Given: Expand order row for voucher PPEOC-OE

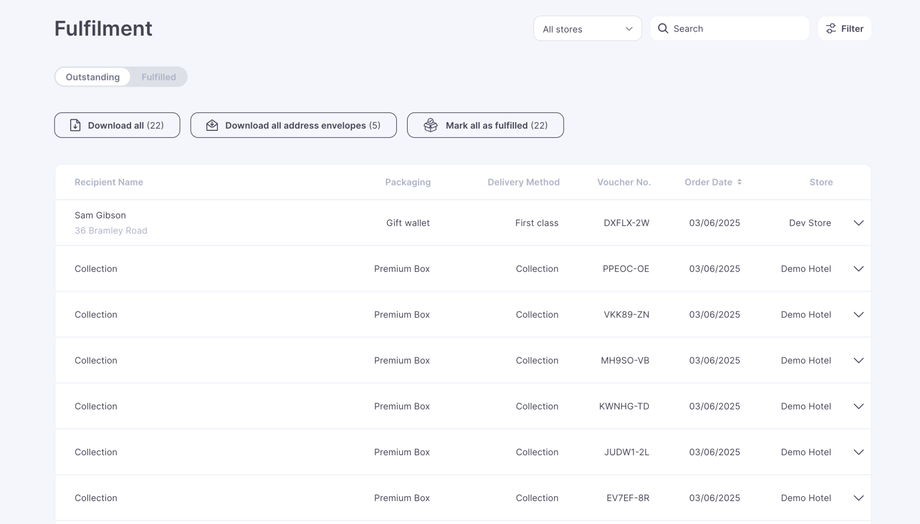Looking at the screenshot, I should click(858, 269).
